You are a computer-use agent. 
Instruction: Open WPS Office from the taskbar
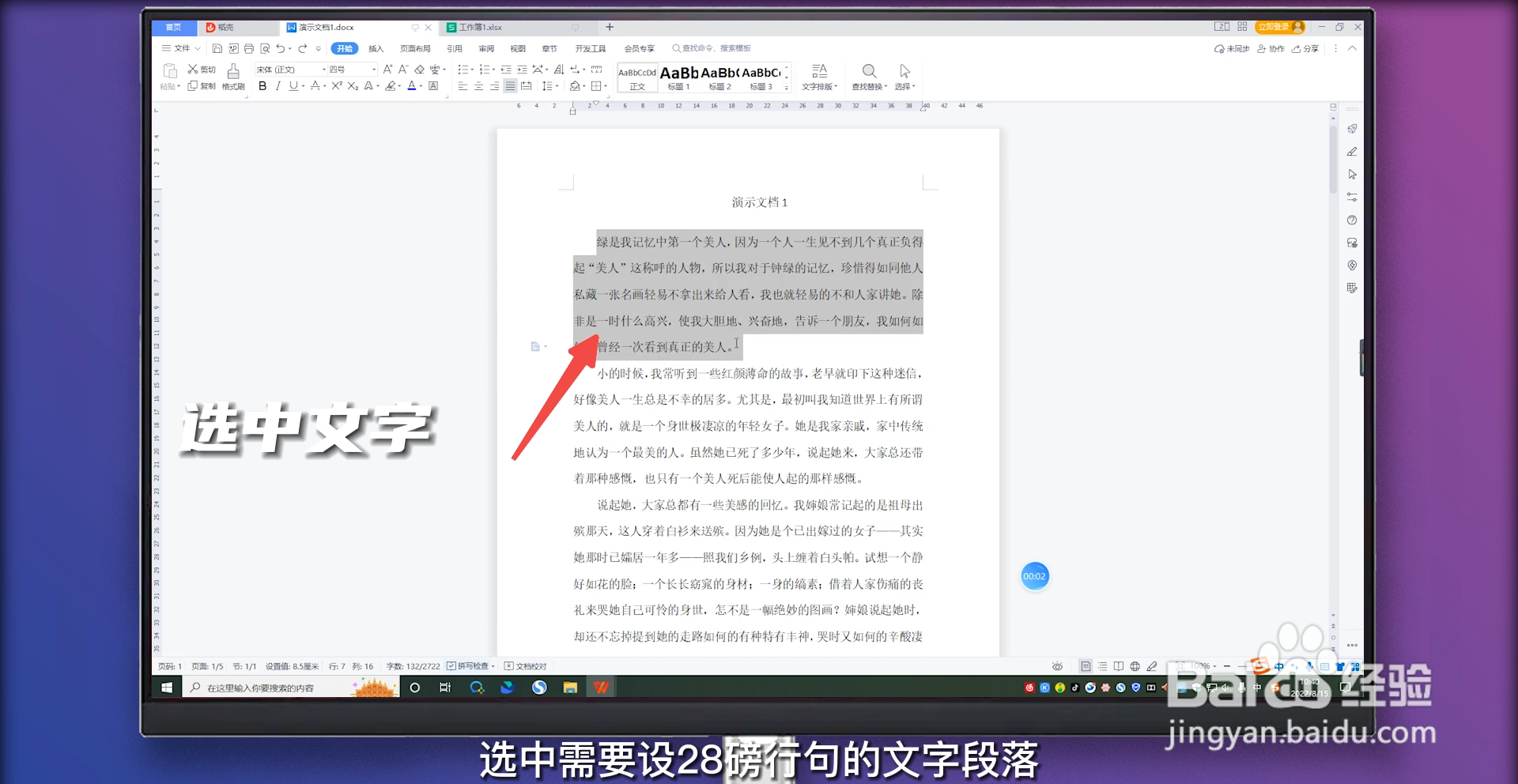tap(601, 687)
